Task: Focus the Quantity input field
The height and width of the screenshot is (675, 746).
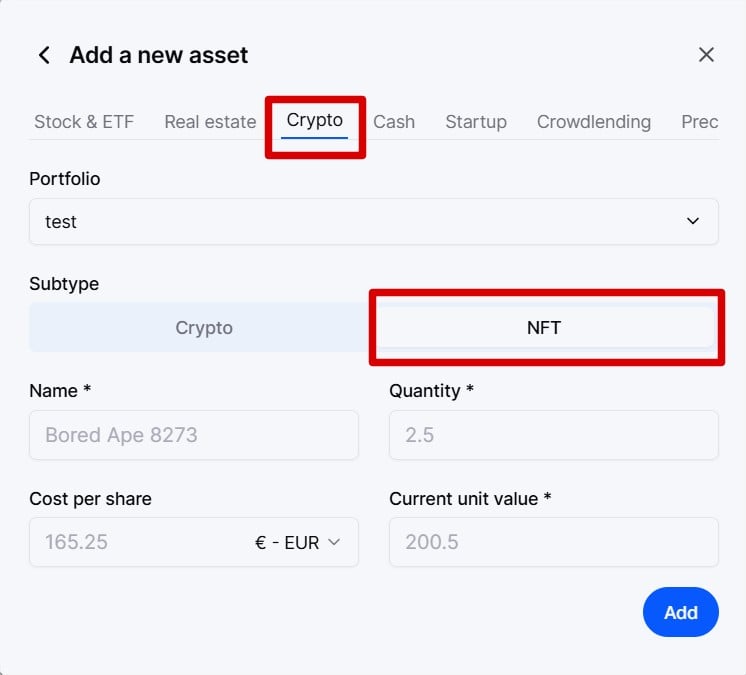Action: pos(553,435)
